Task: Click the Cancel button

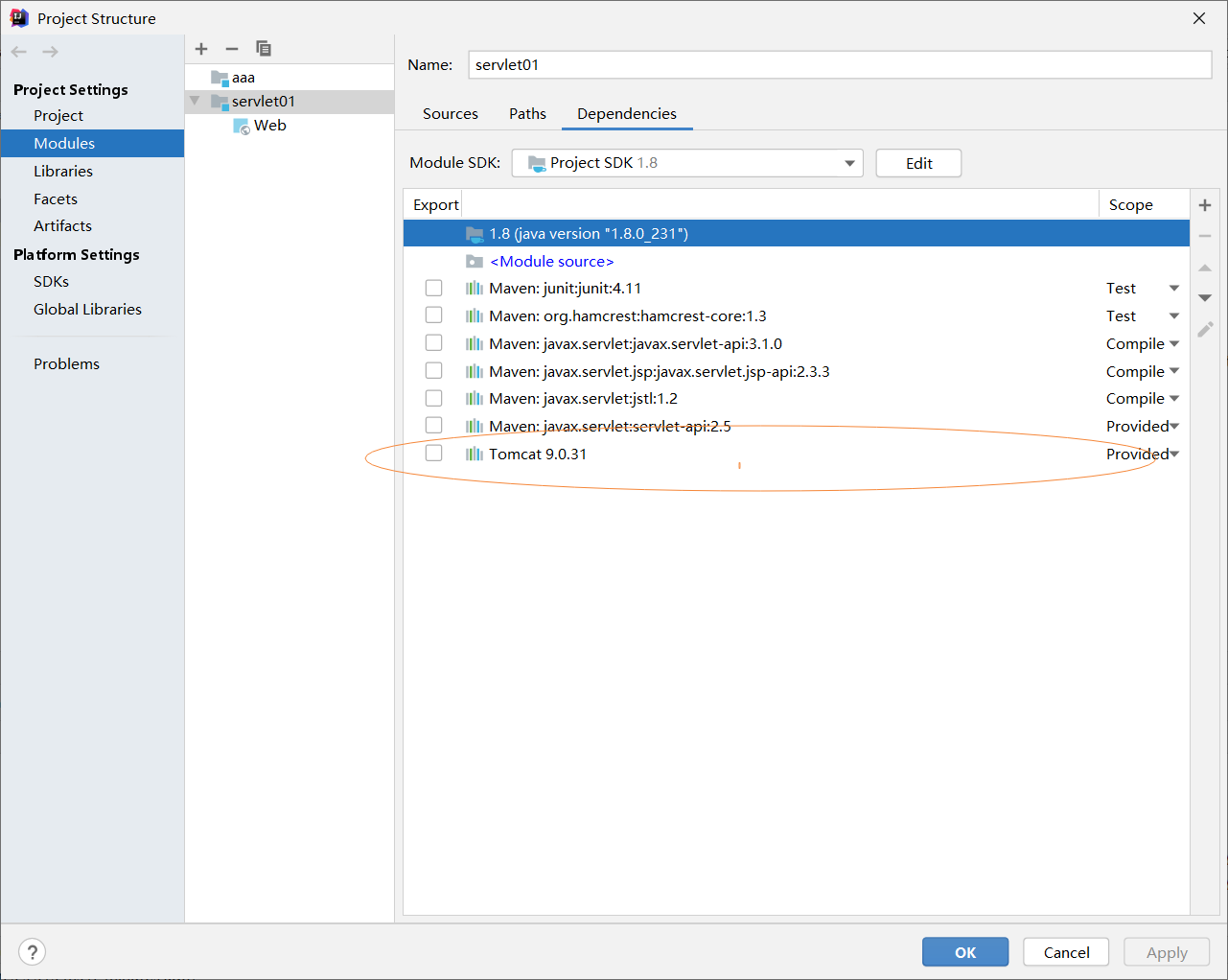Action: (x=1066, y=952)
